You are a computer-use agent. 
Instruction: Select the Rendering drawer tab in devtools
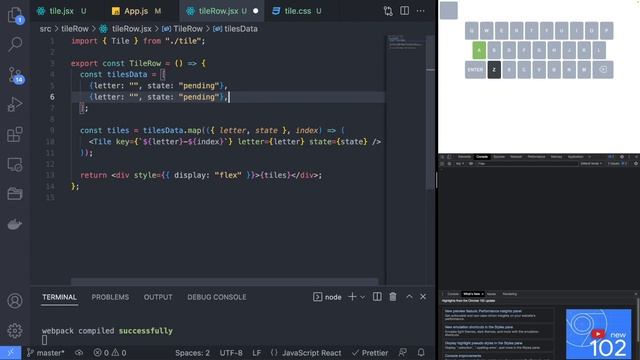(509, 294)
